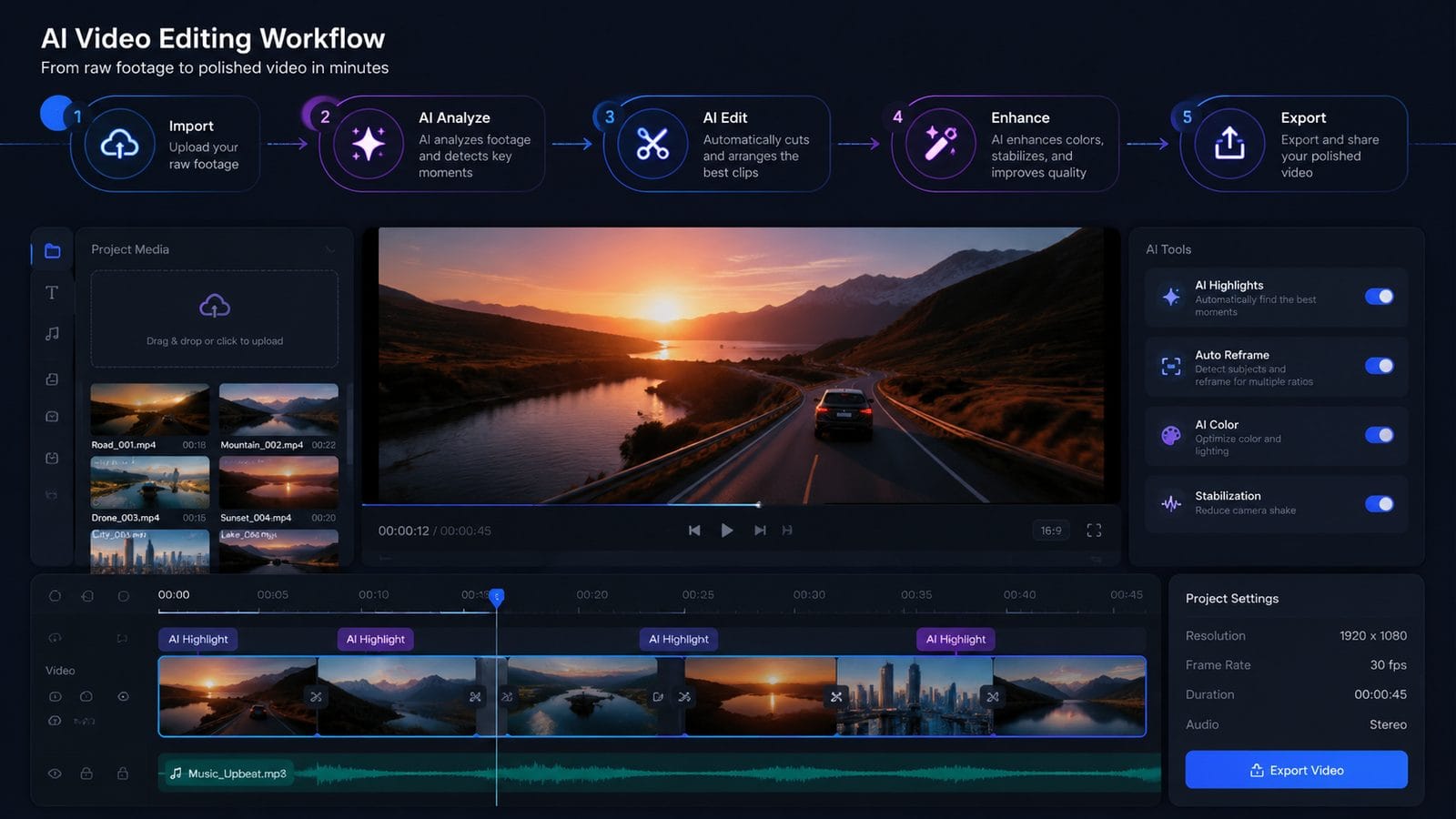1456x819 pixels.
Task: Select the last mountain lake clip in the timeline
Action: pyautogui.click(x=1068, y=696)
